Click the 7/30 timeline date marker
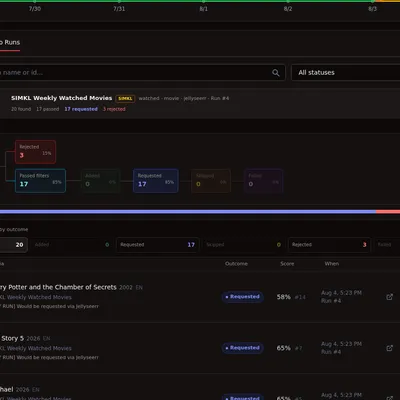Viewport: 400px width, 400px height. tap(35, 9)
